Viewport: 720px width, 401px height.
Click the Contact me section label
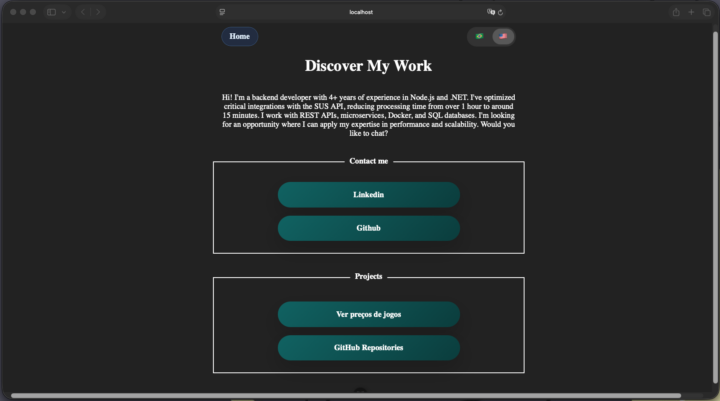point(369,161)
